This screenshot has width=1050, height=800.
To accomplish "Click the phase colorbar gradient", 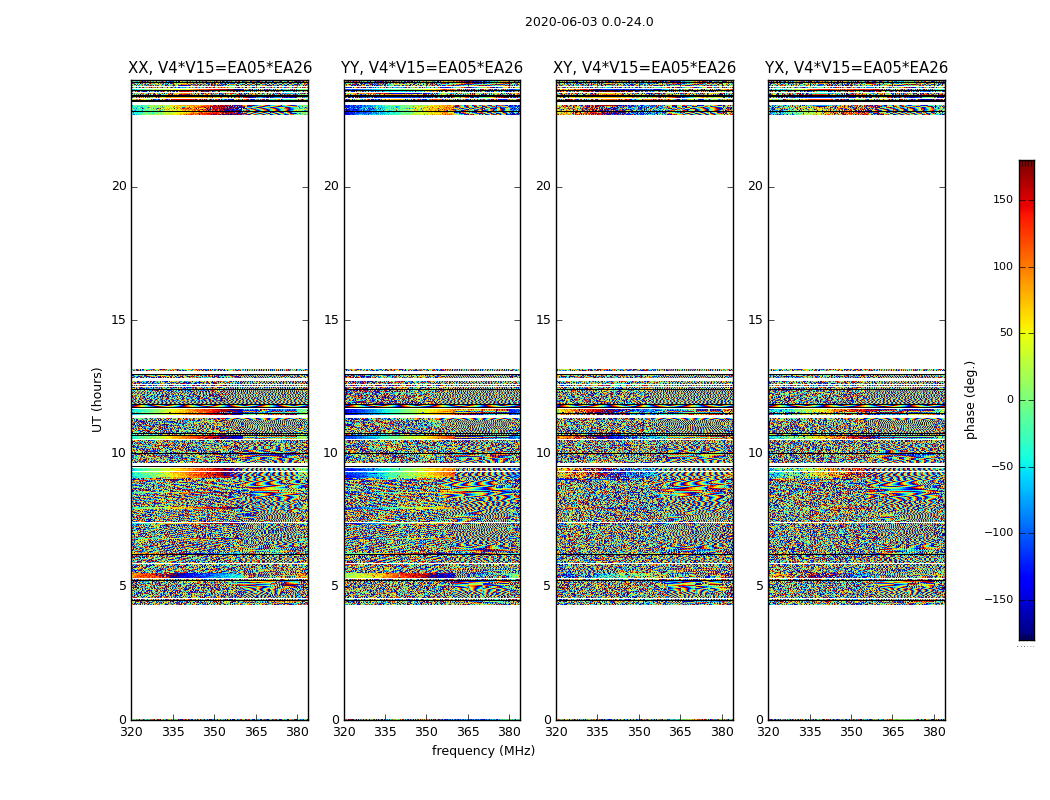I will 1026,400.
